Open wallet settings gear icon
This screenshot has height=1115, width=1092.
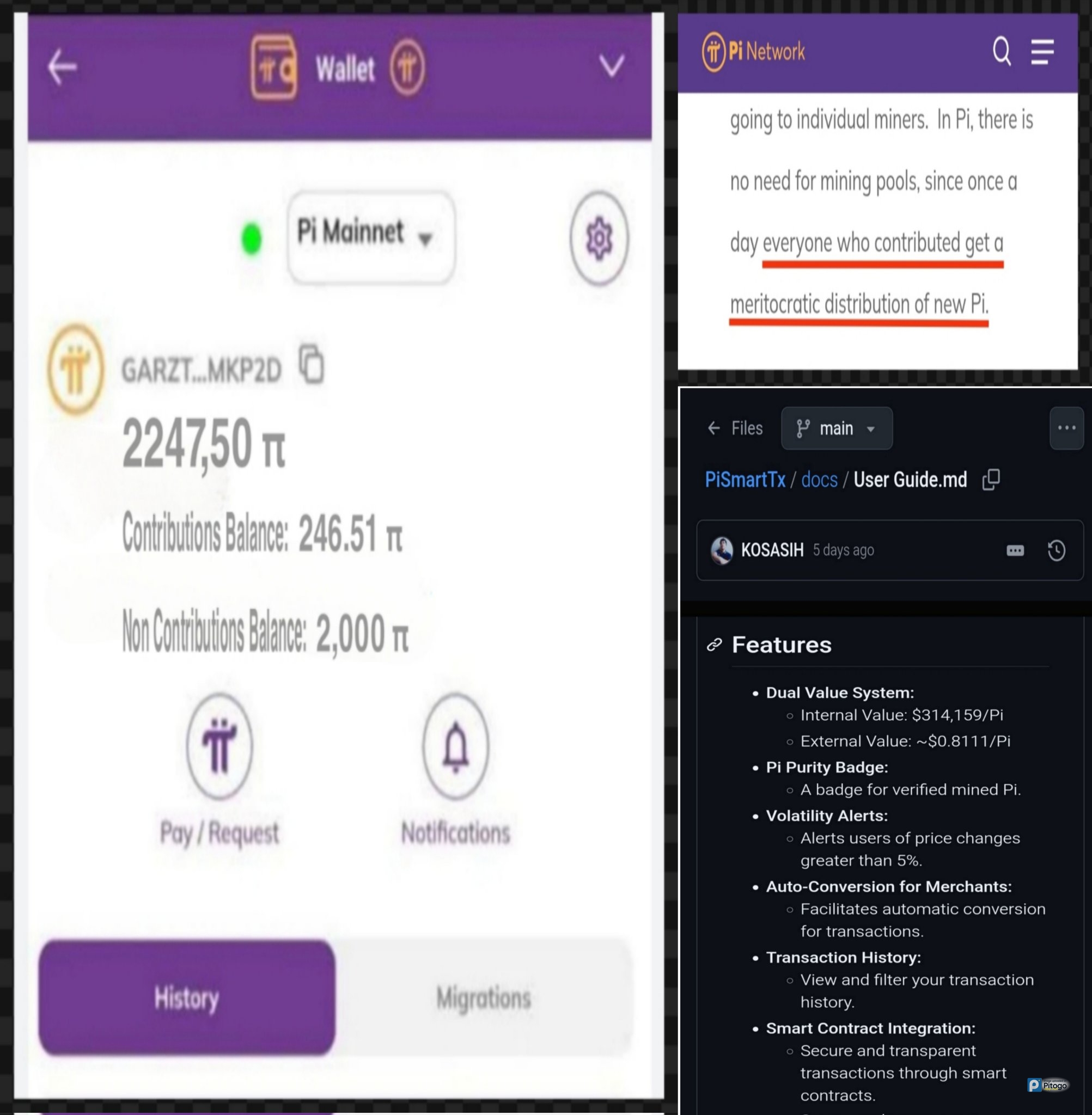pyautogui.click(x=599, y=238)
